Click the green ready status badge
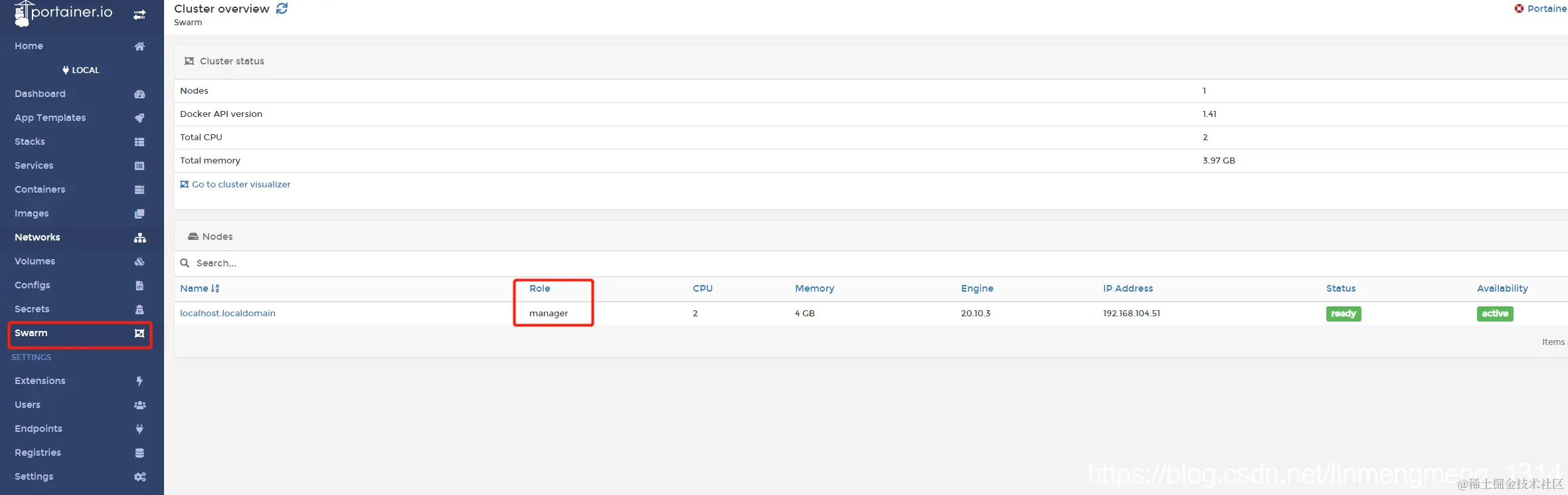Screen dimensions: 1568x495 click(1344, 314)
